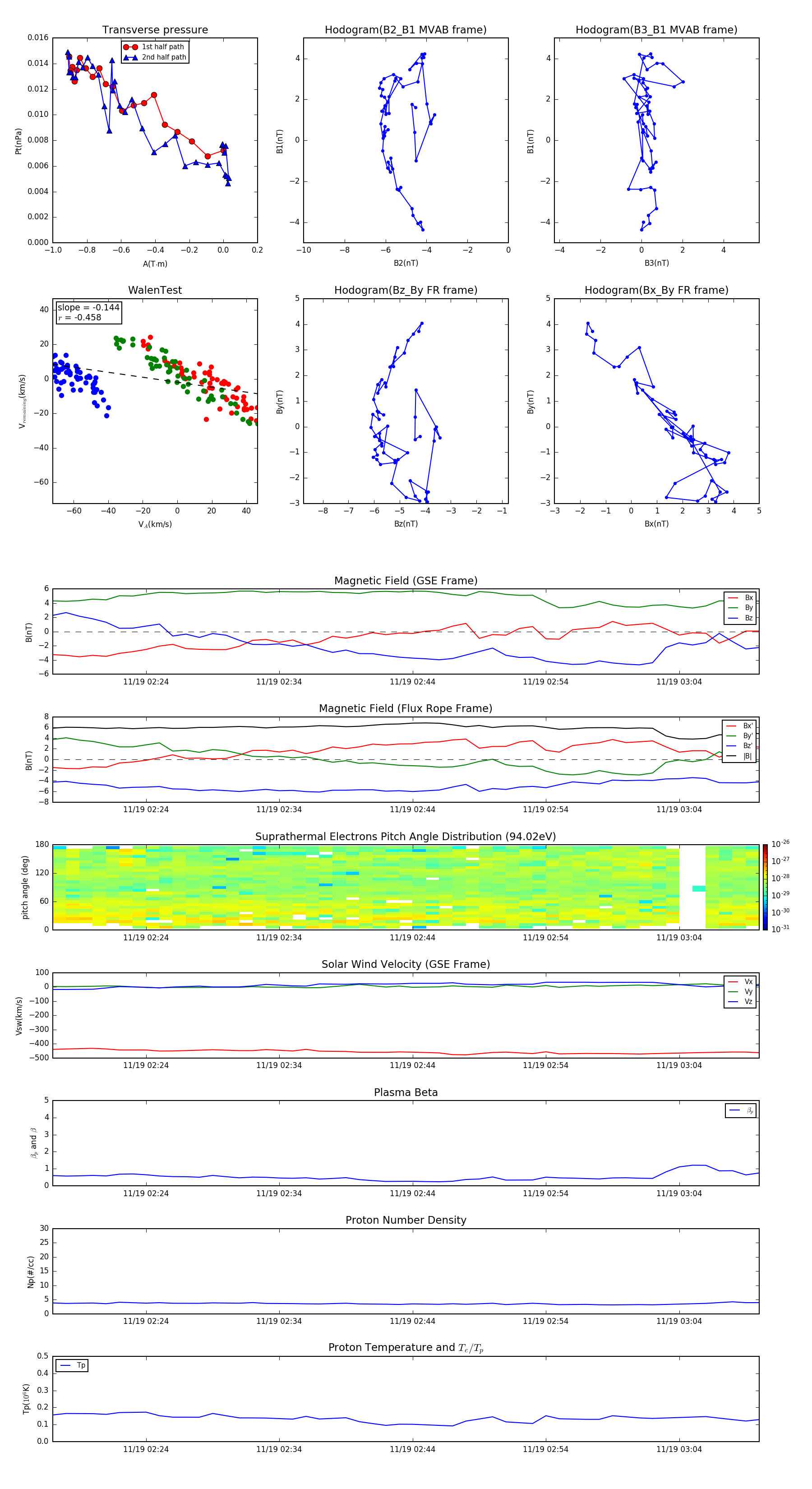This screenshot has width=812, height=1489.
Task: Click the 'Suprathermal Electrons Pitch Angle Distribution' title
Action: [x=406, y=837]
